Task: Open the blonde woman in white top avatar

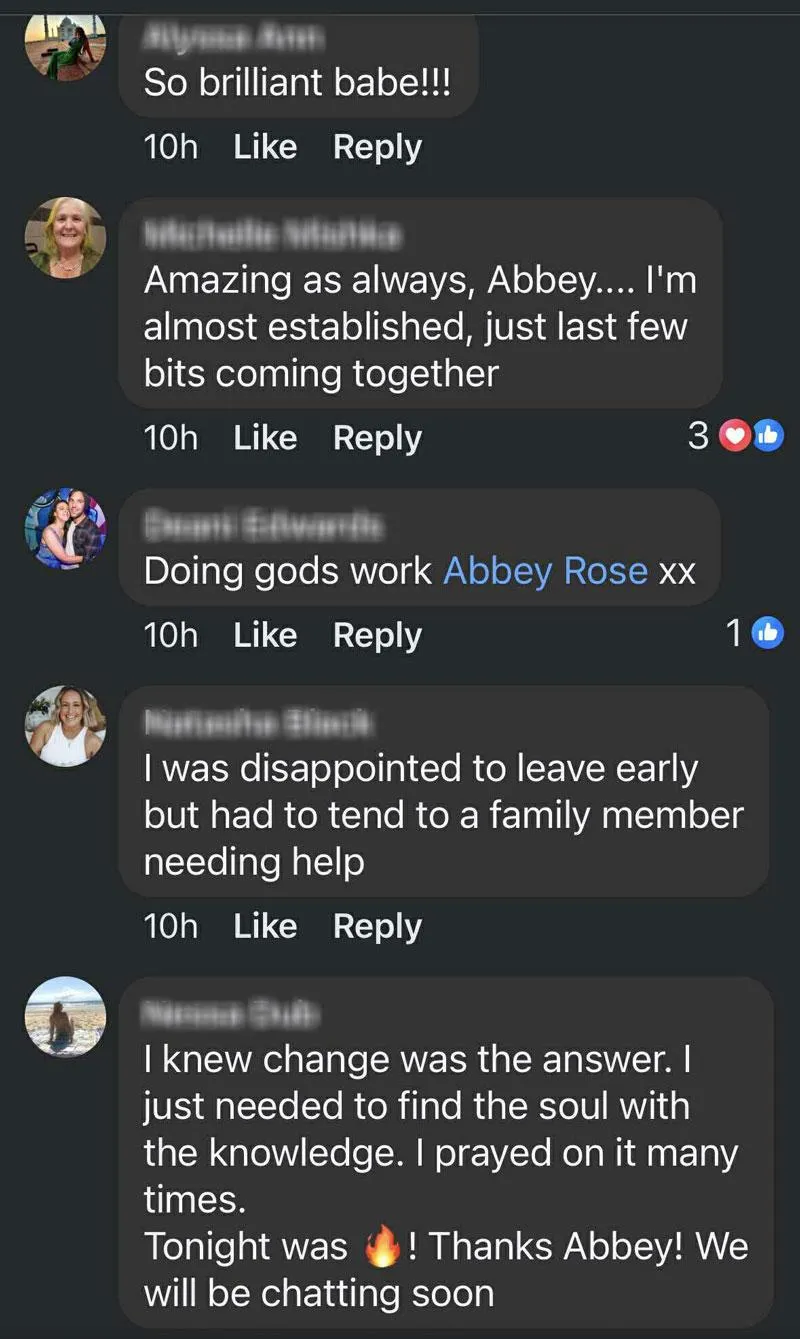Action: click(x=65, y=727)
